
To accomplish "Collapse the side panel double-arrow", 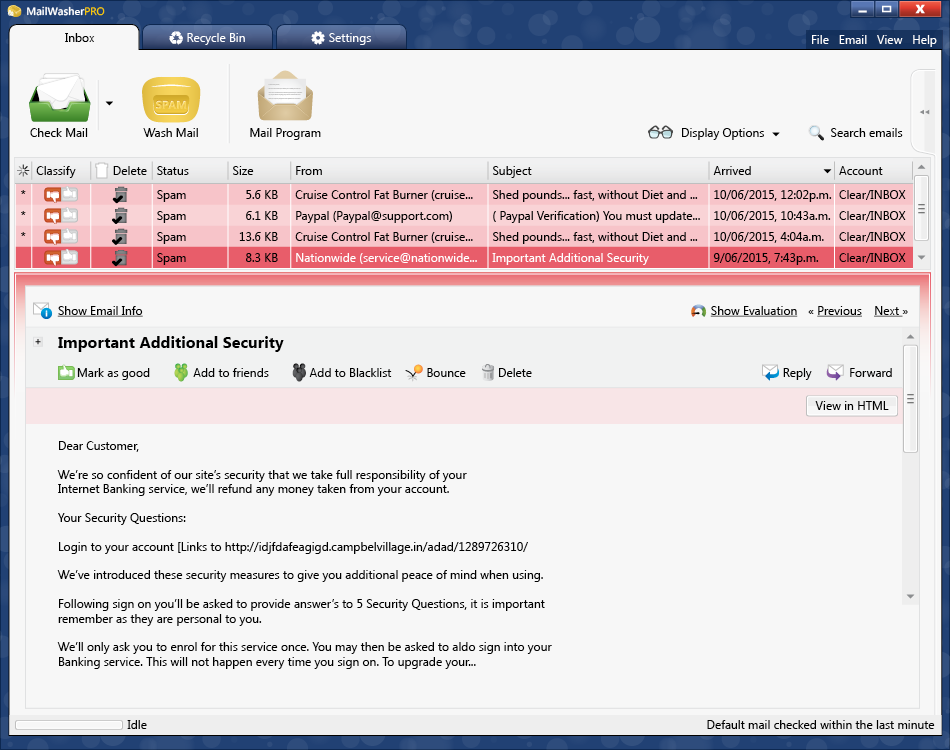I will (x=925, y=112).
